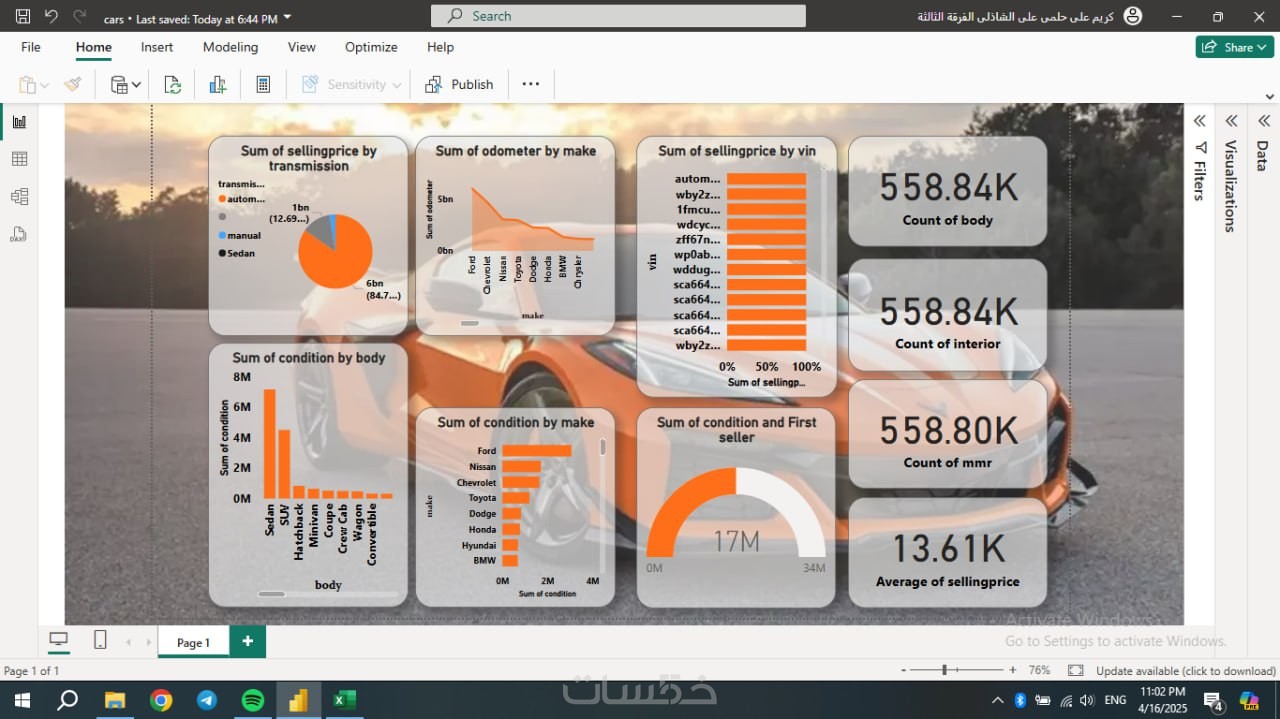This screenshot has height=719, width=1280.
Task: Click the Redo arrow icon
Action: pos(80,16)
